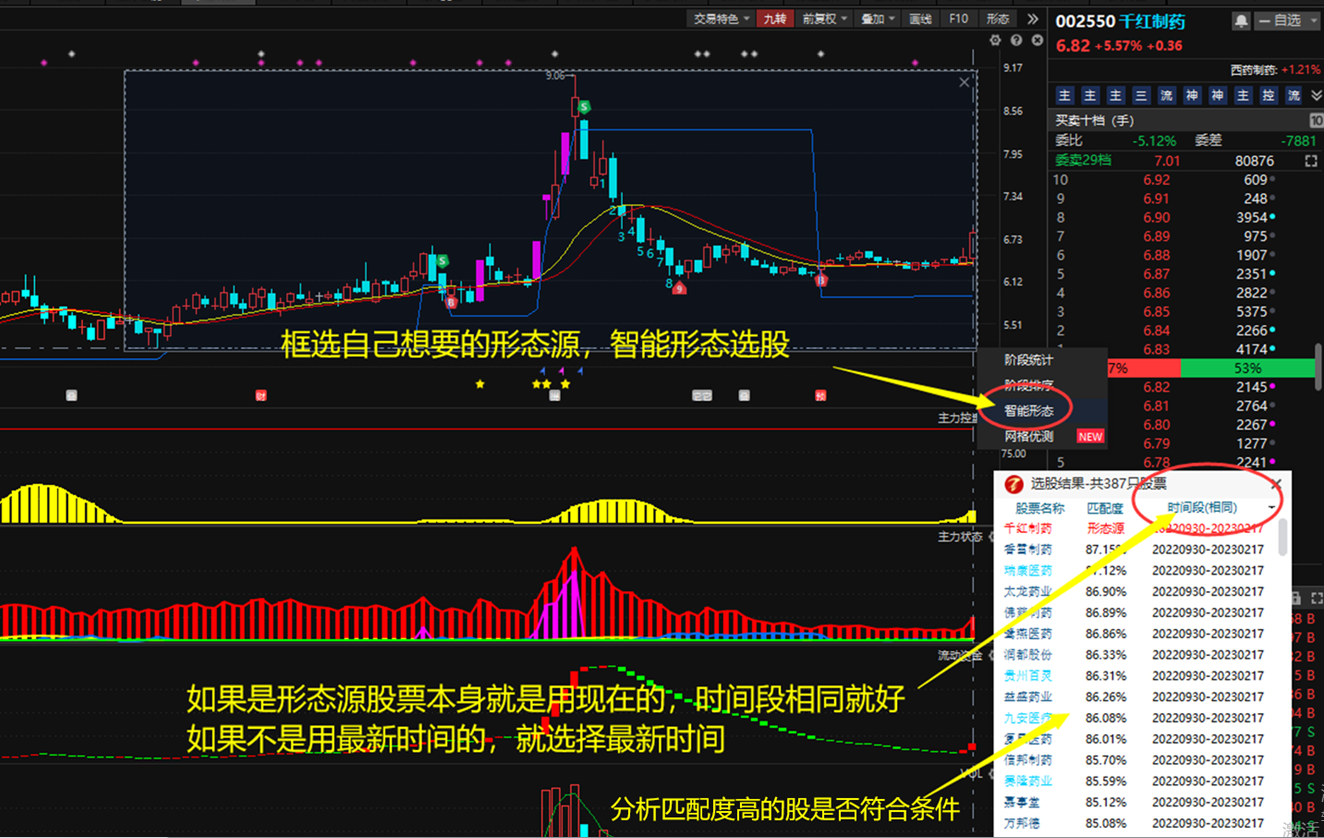The width and height of the screenshot is (1324, 838).
Task: Click the results popup scrollbar thumb
Action: [x=1283, y=537]
